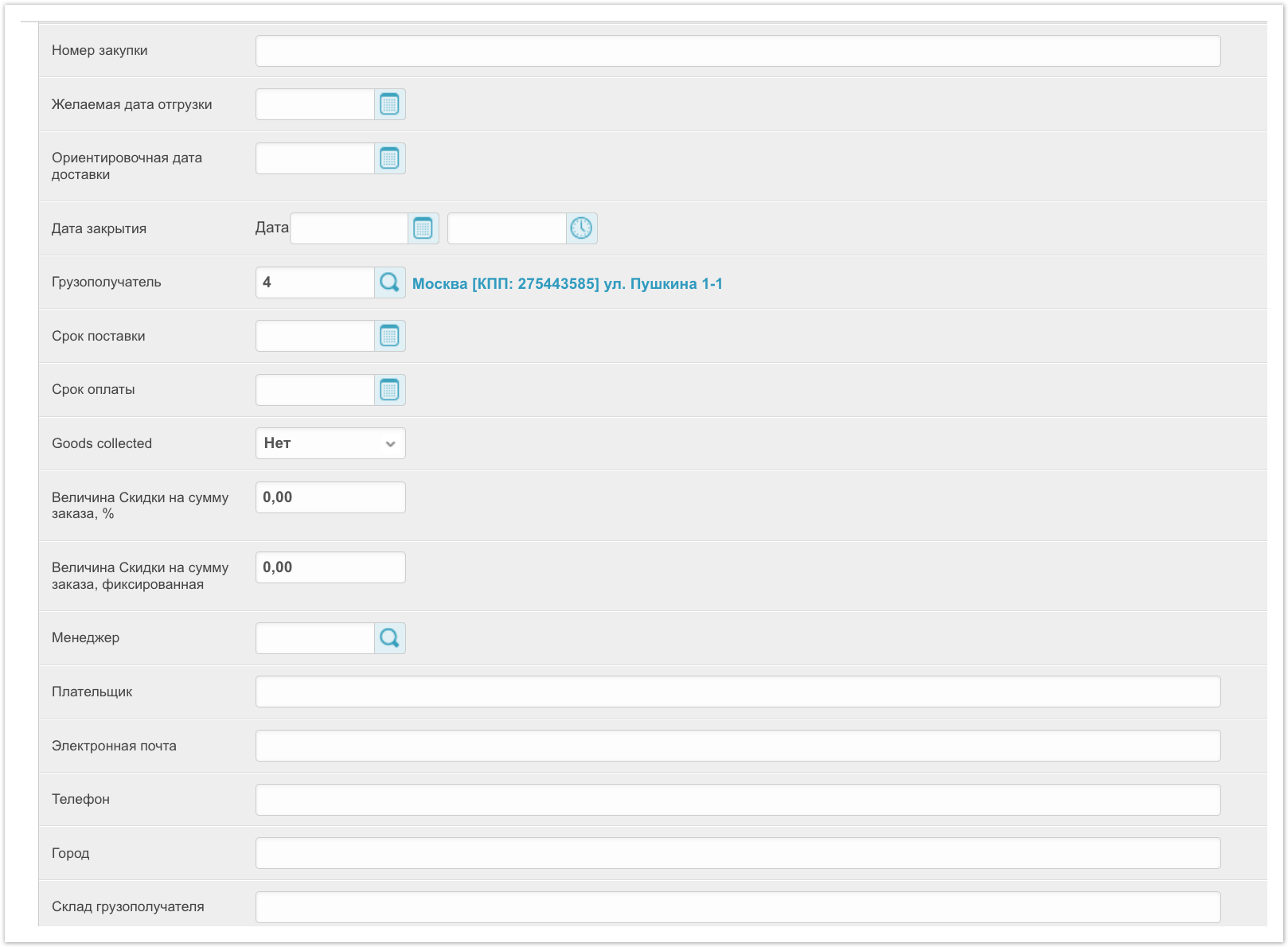The height and width of the screenshot is (947, 1288).
Task: Click the Менеджер lookup search icon
Action: (x=389, y=638)
